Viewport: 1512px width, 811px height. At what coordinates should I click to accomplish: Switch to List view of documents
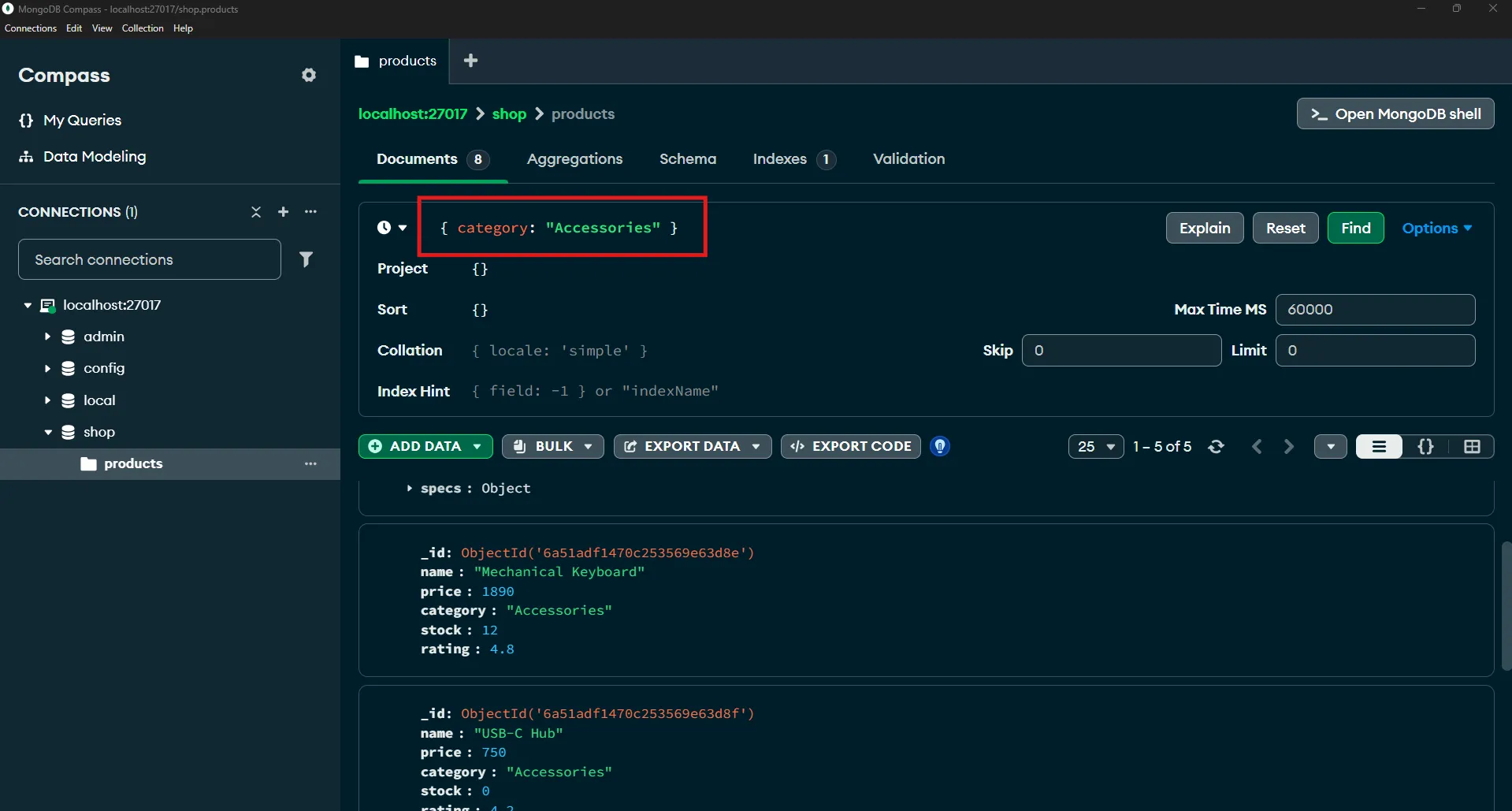coord(1379,447)
